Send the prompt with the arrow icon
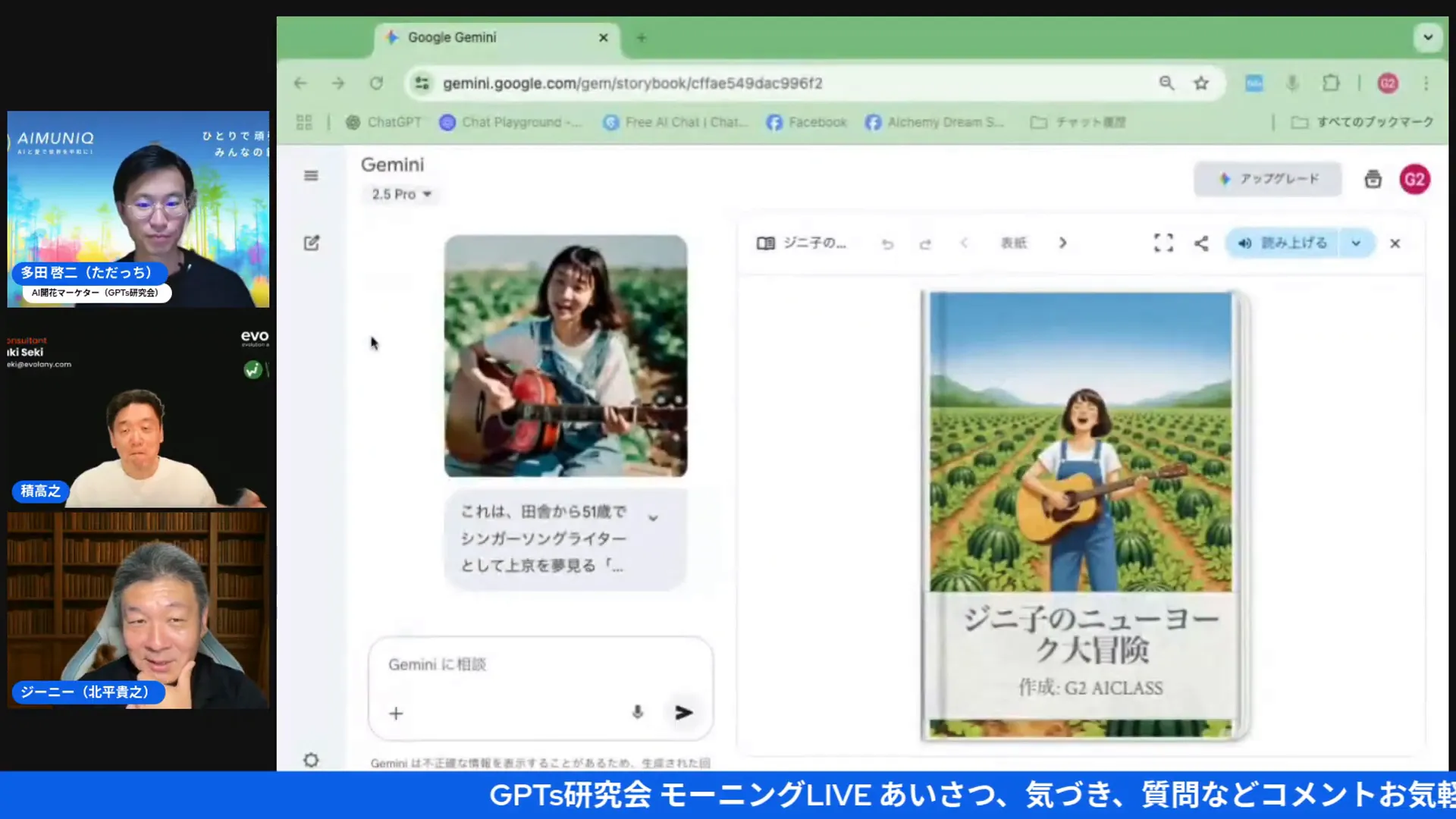This screenshot has width=1456, height=819. pyautogui.click(x=683, y=712)
